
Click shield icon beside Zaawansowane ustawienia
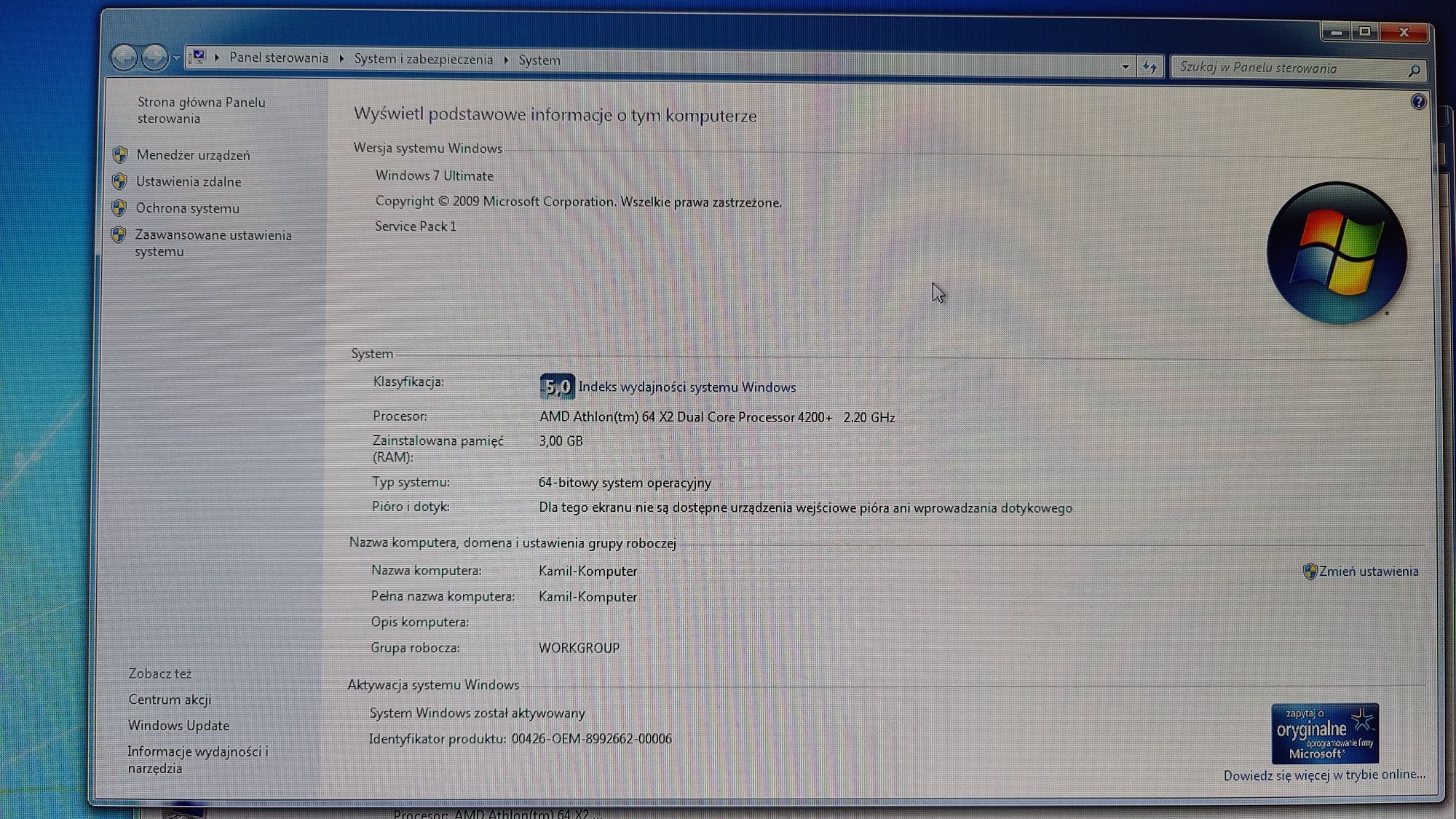coord(118,234)
